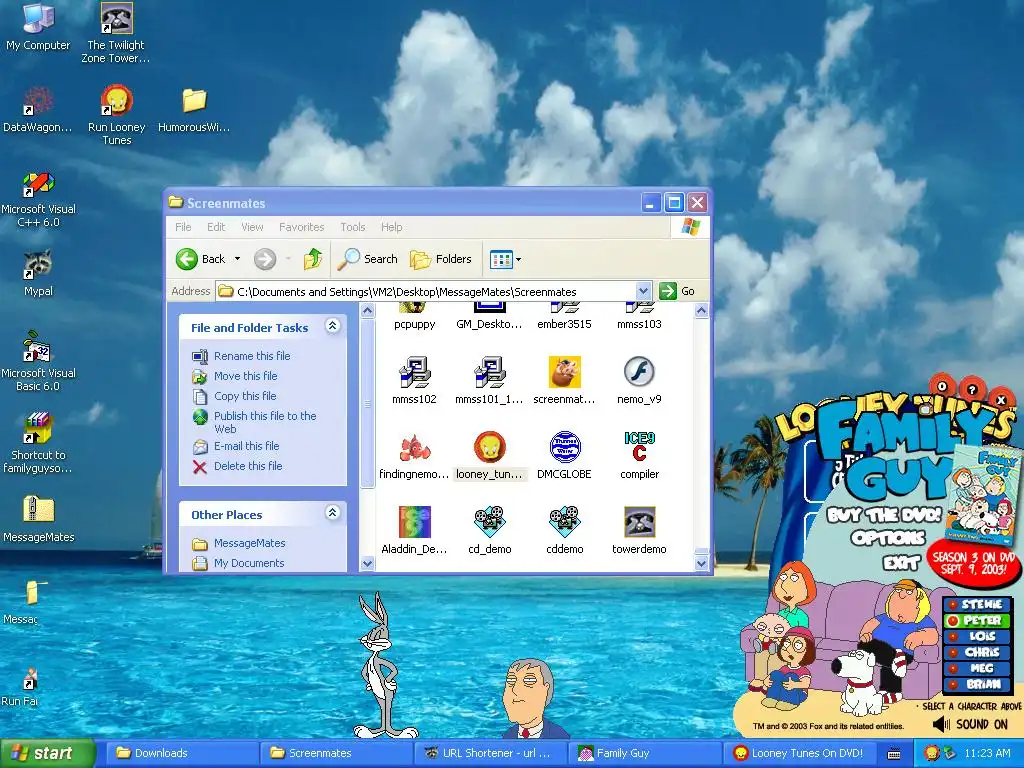This screenshot has height=768, width=1024.
Task: Click the Up folder toolbar icon
Action: point(313,259)
